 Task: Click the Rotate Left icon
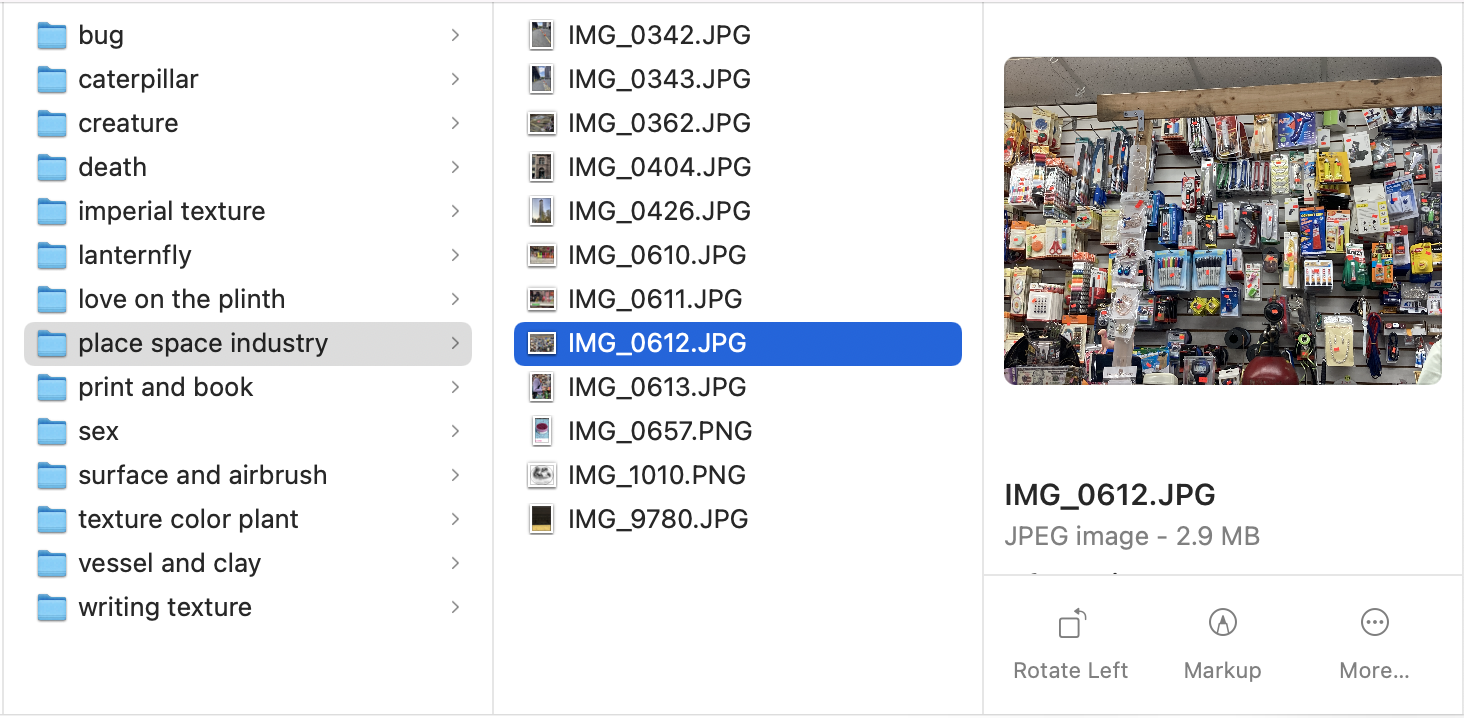click(x=1071, y=624)
